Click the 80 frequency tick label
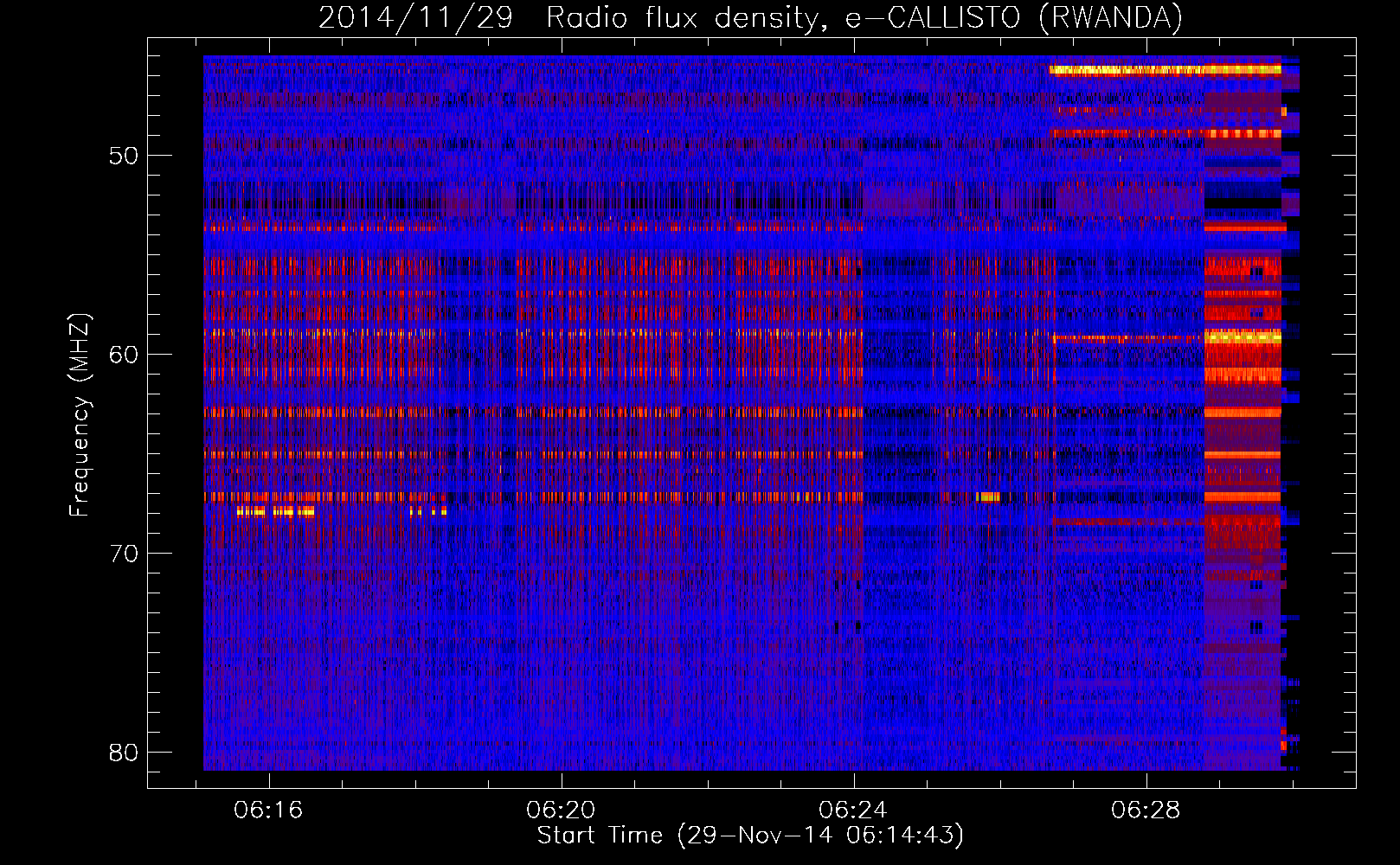1400x865 pixels. tap(124, 753)
